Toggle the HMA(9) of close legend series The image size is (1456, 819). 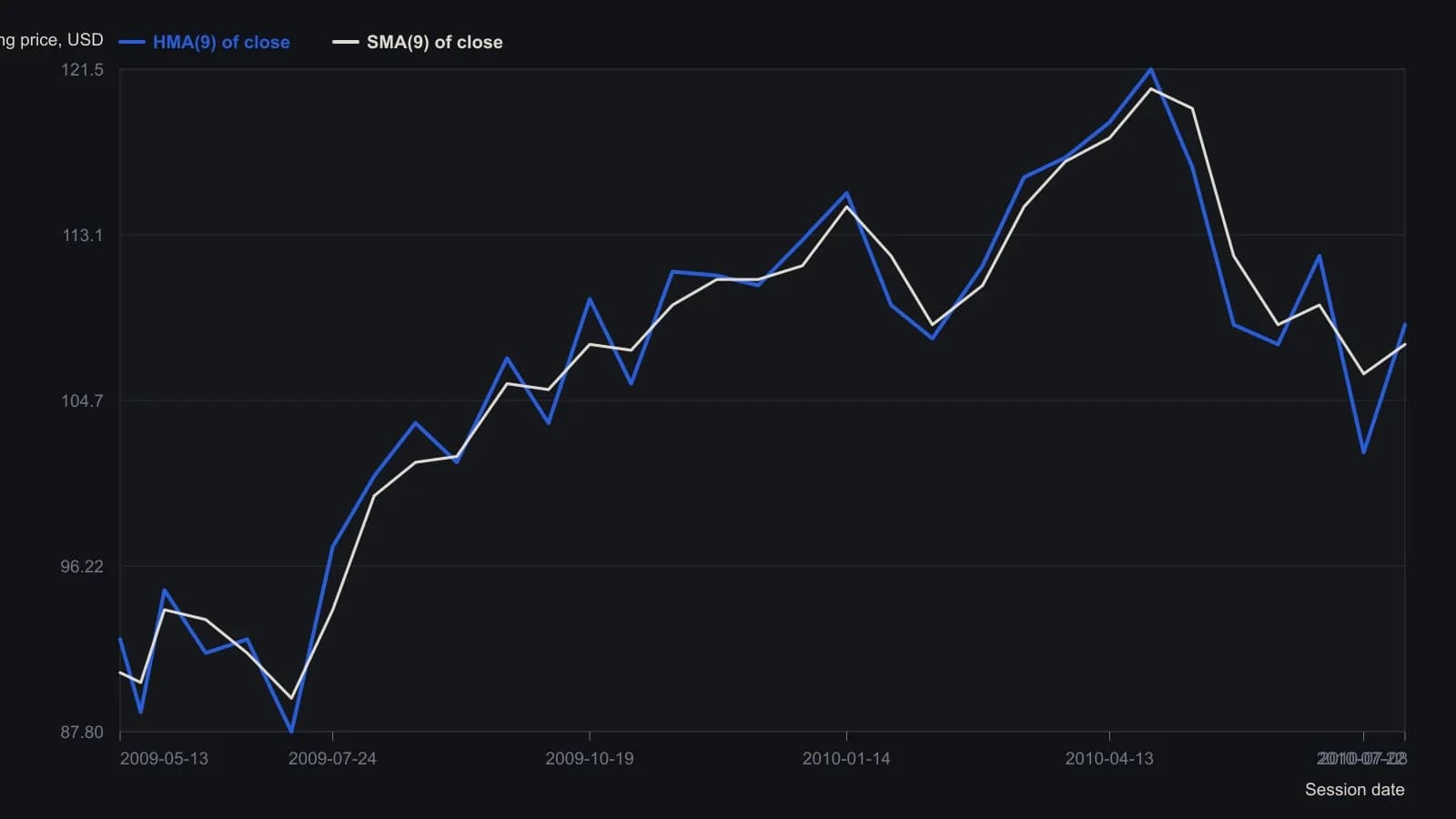click(x=205, y=42)
